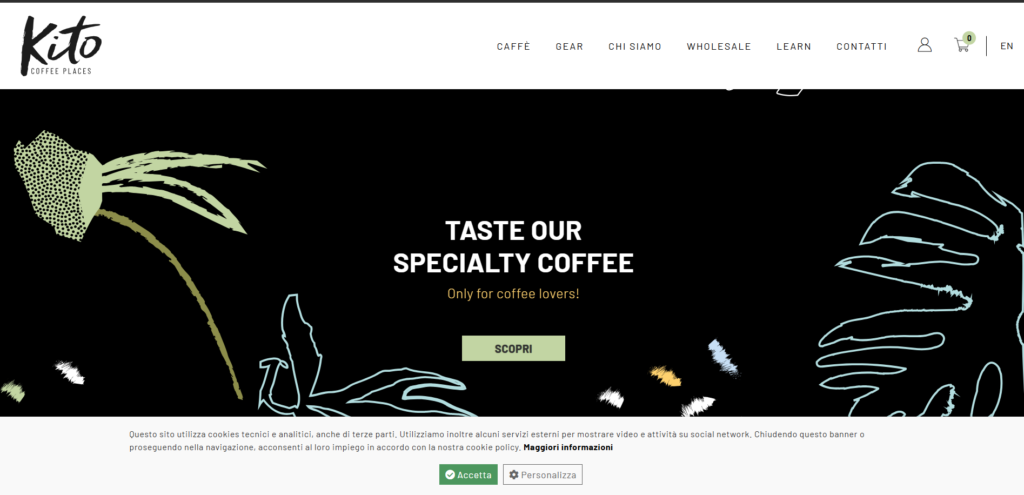This screenshot has height=495, width=1024.
Task: Click the Kito Coffee Places logo
Action: (x=61, y=45)
